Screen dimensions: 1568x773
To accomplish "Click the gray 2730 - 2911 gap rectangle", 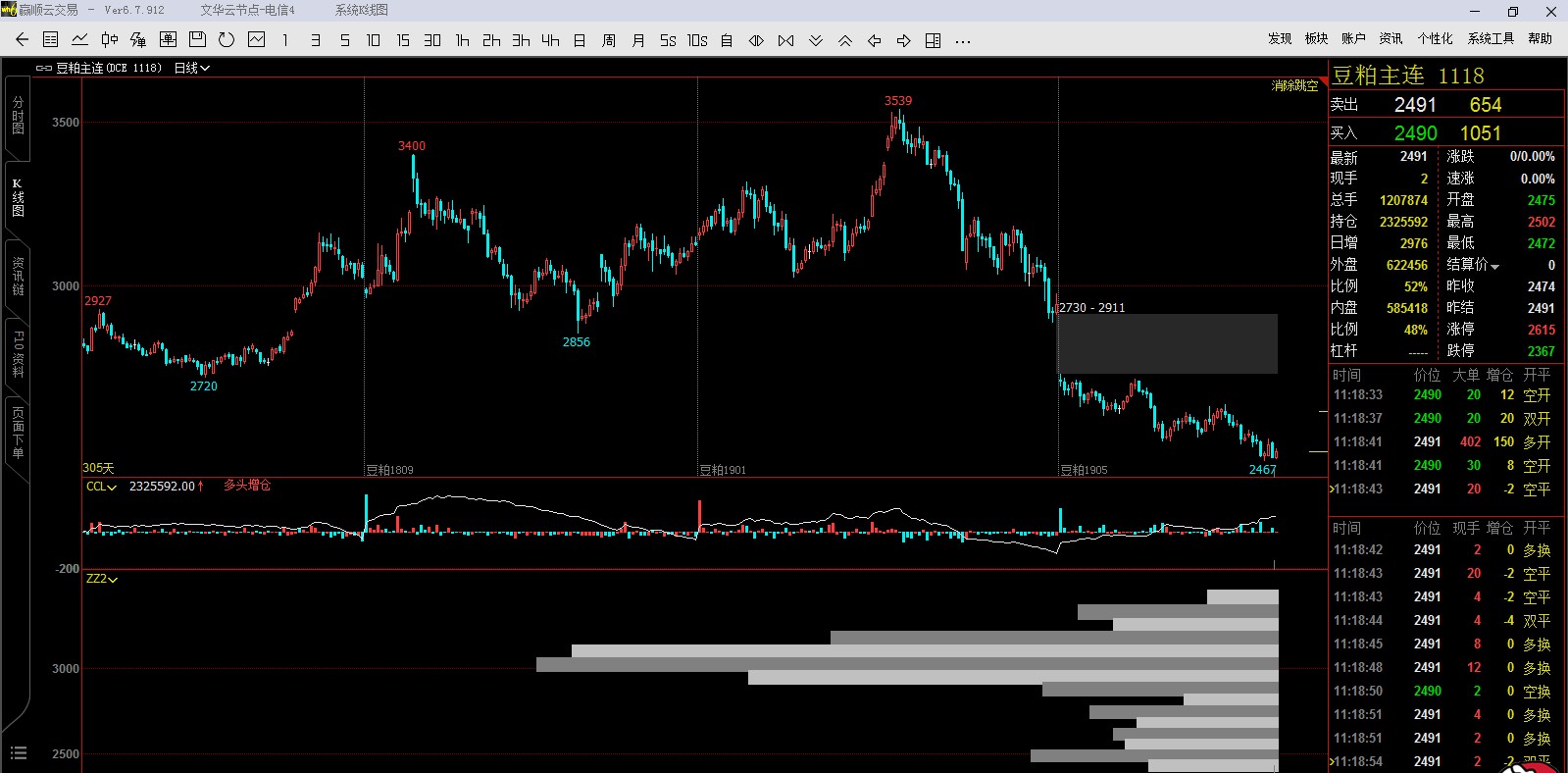I will pyautogui.click(x=1167, y=343).
